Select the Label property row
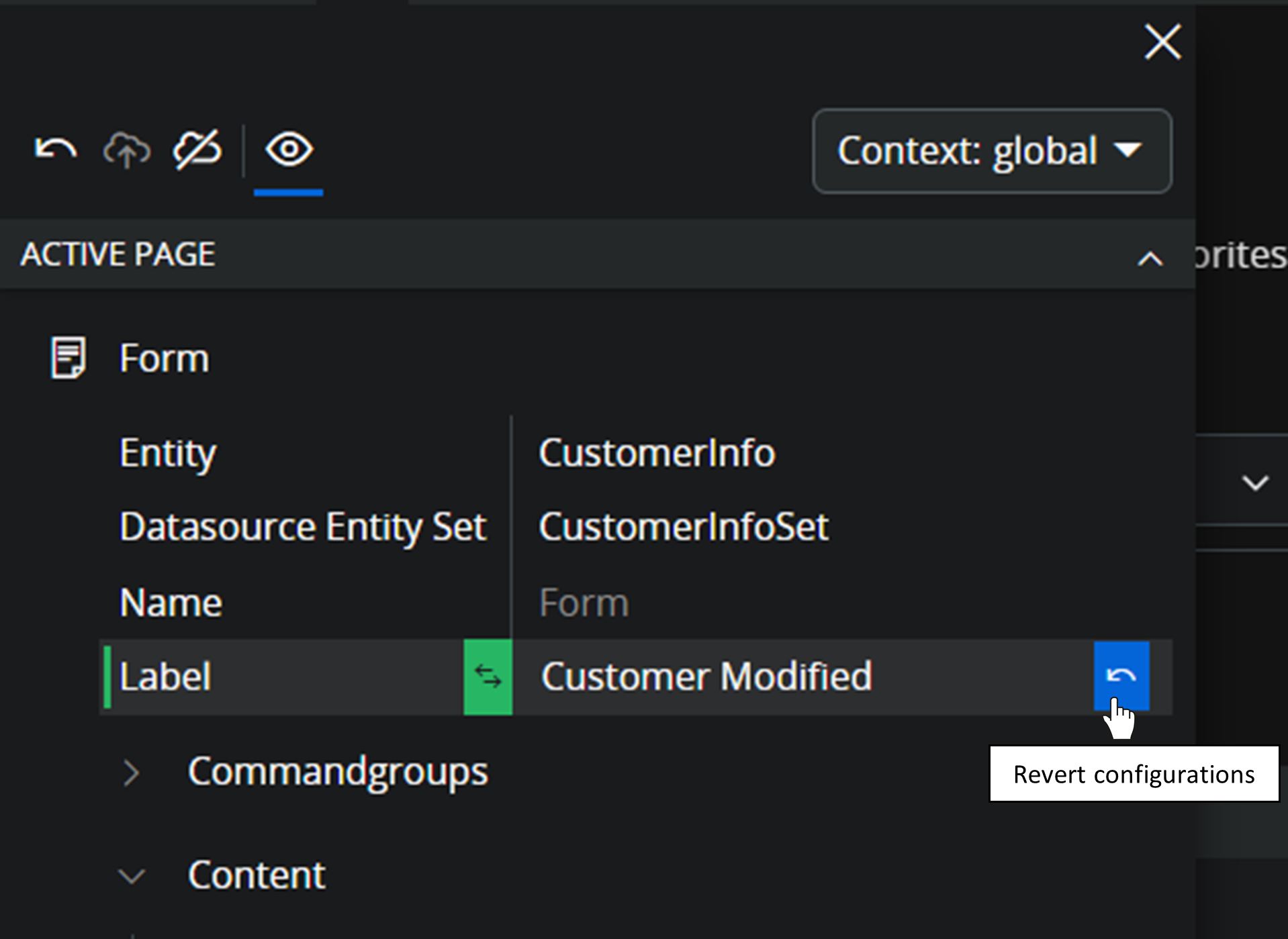This screenshot has width=1288, height=939. pos(165,677)
